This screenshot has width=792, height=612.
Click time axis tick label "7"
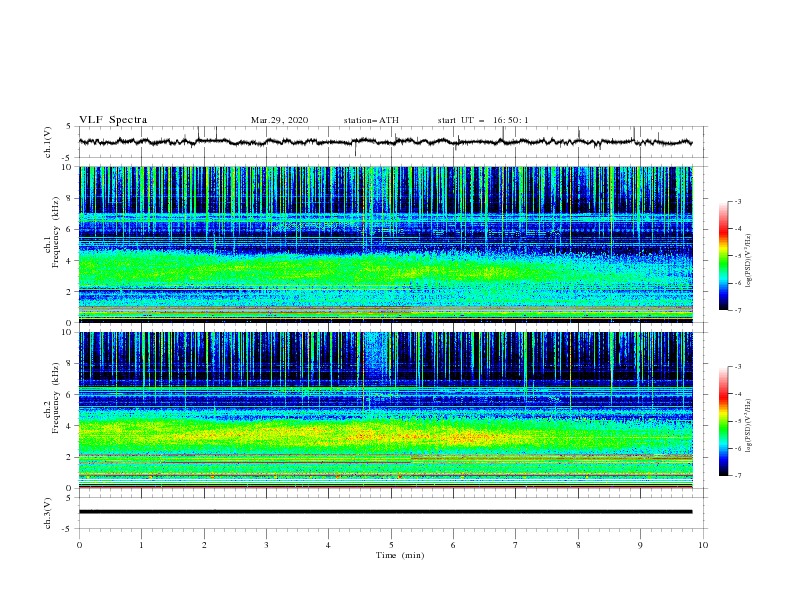pyautogui.click(x=516, y=545)
